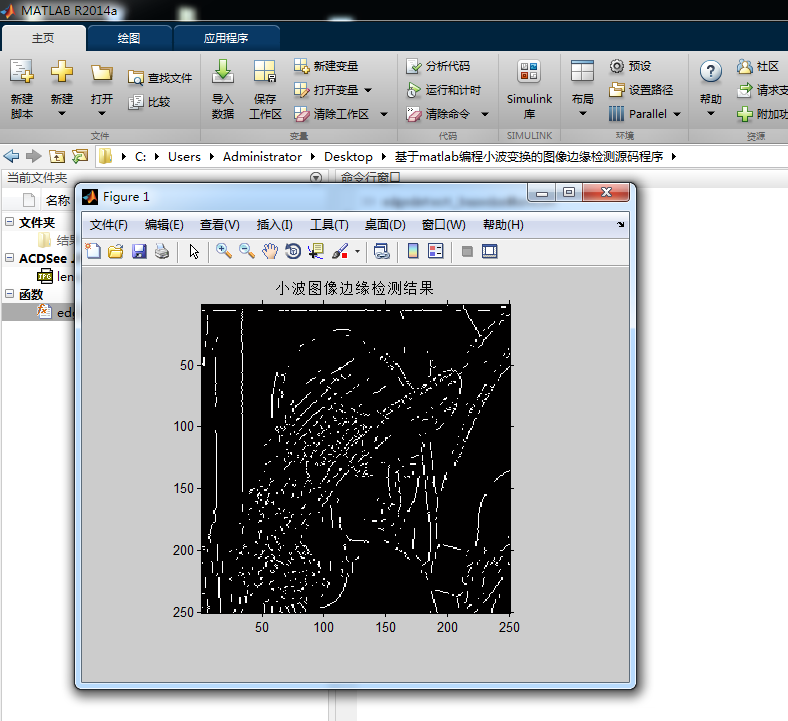Click Desktop in the address path
Image resolution: width=788 pixels, height=721 pixels.
[x=348, y=157]
